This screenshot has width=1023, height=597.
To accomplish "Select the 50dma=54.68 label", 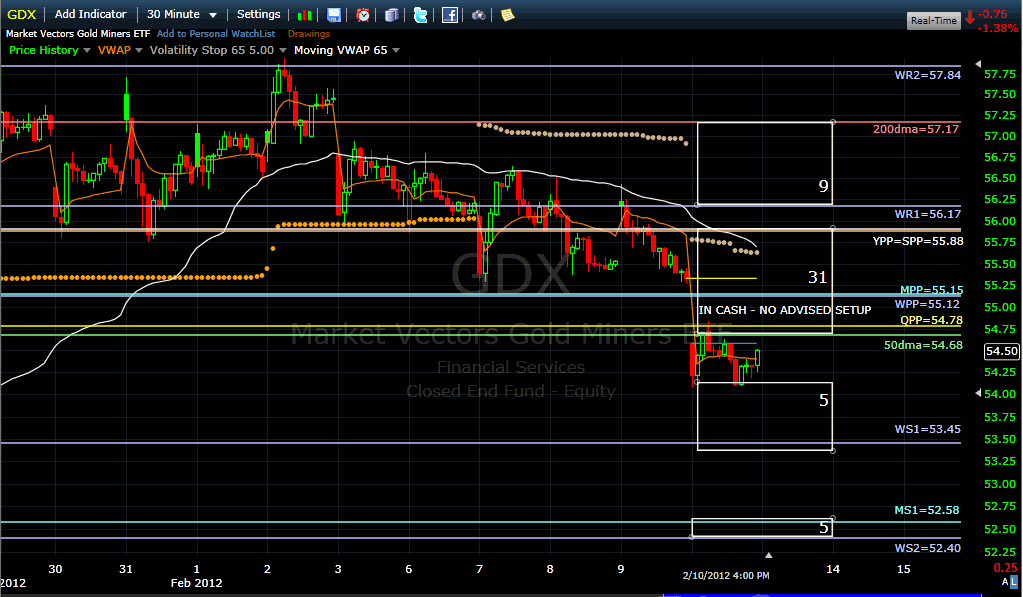I will [x=923, y=345].
